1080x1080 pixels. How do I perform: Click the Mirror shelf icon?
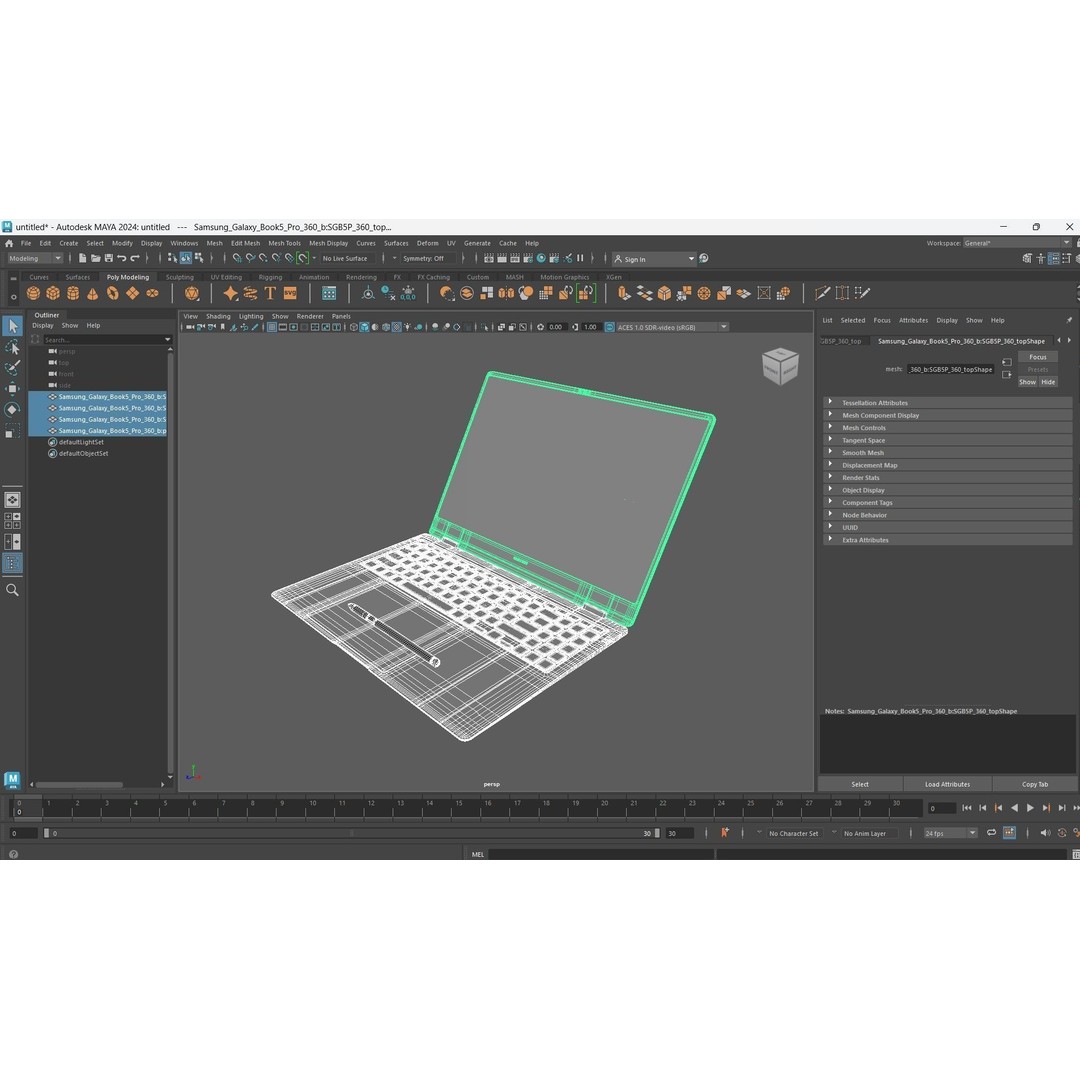tap(506, 293)
